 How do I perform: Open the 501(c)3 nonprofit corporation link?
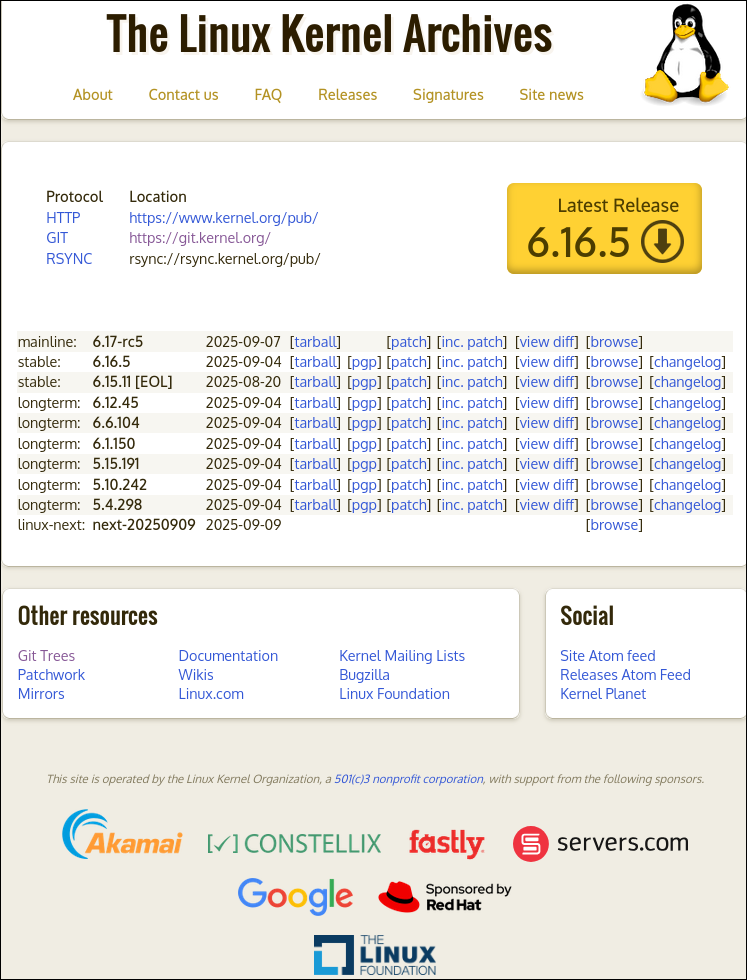pos(409,779)
